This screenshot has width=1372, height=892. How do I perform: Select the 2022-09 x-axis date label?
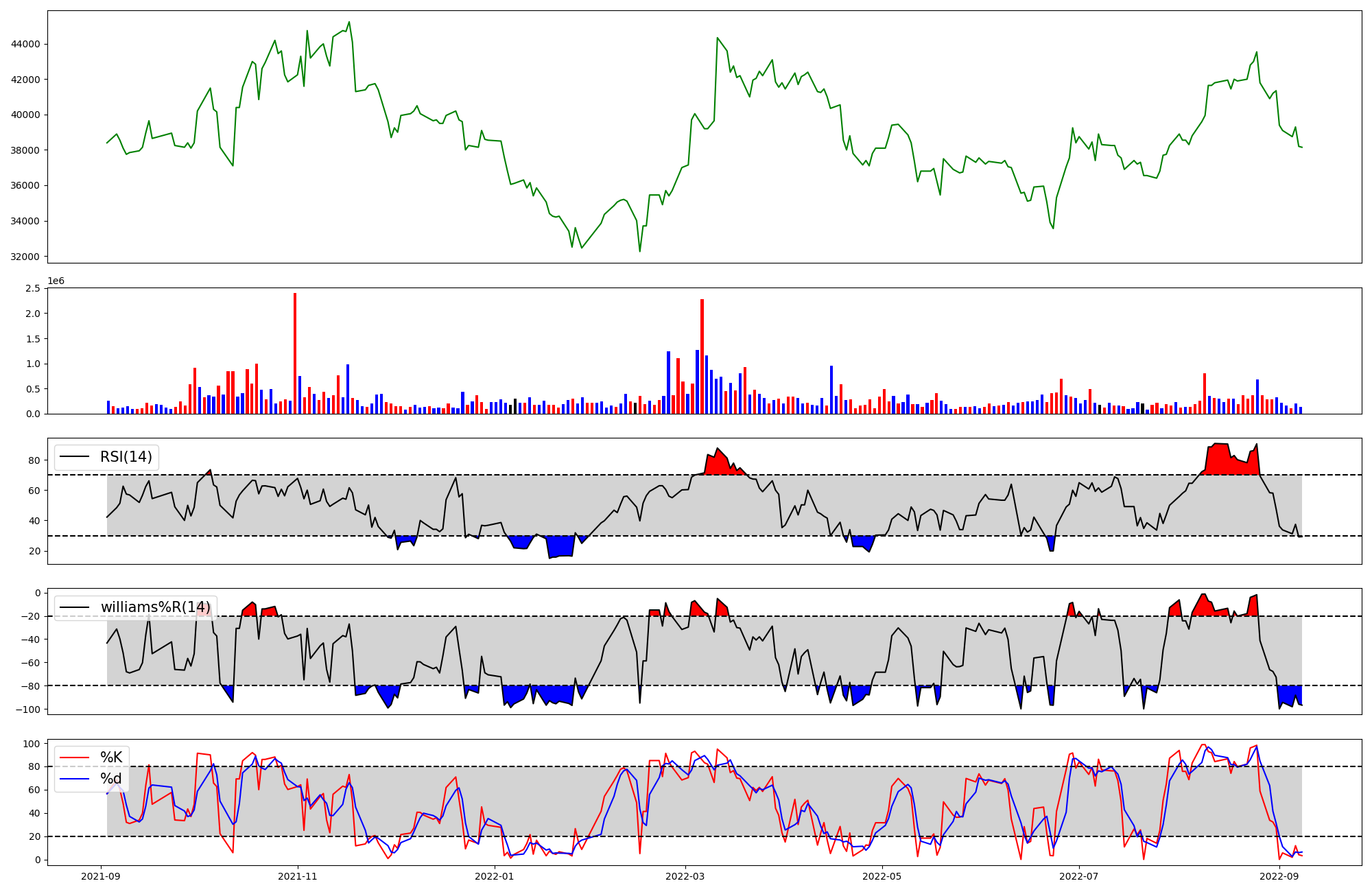click(x=1279, y=876)
